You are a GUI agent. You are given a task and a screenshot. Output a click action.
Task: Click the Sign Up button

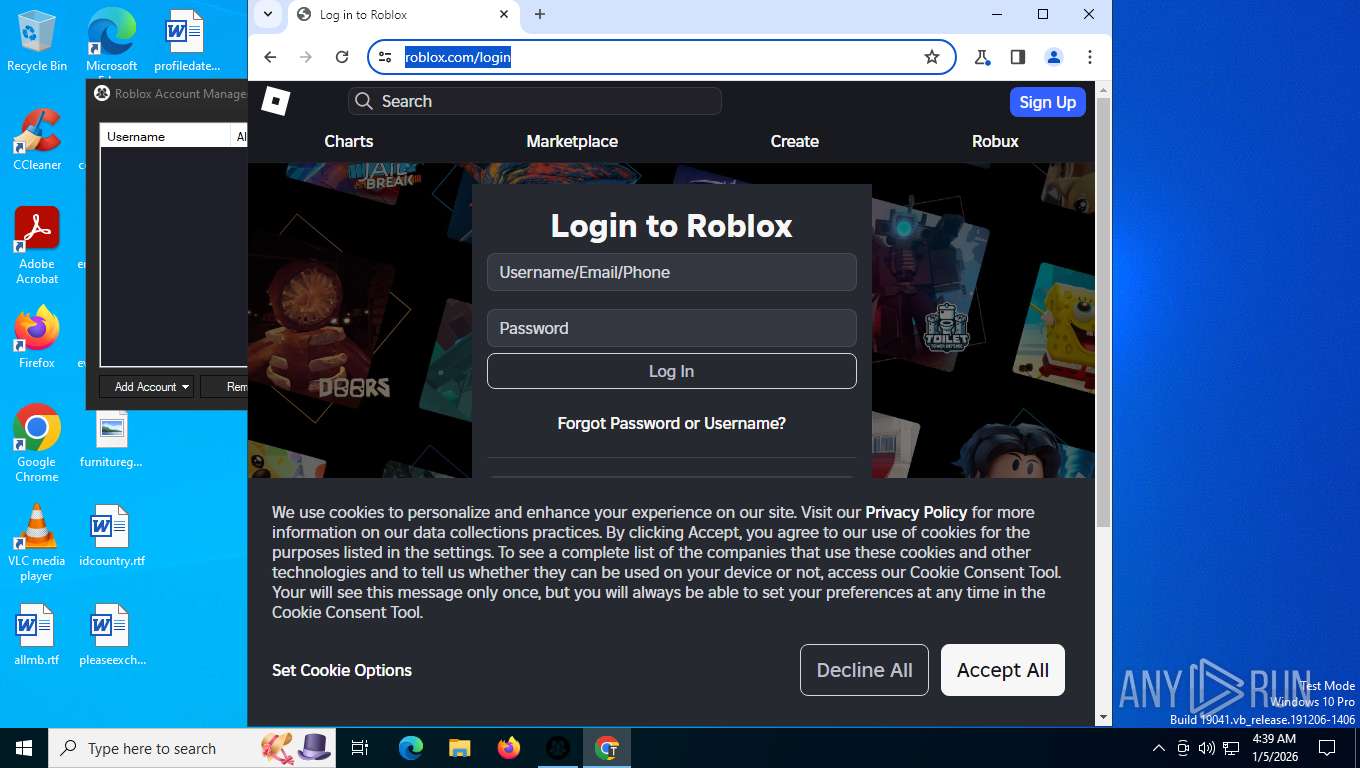click(x=1047, y=102)
